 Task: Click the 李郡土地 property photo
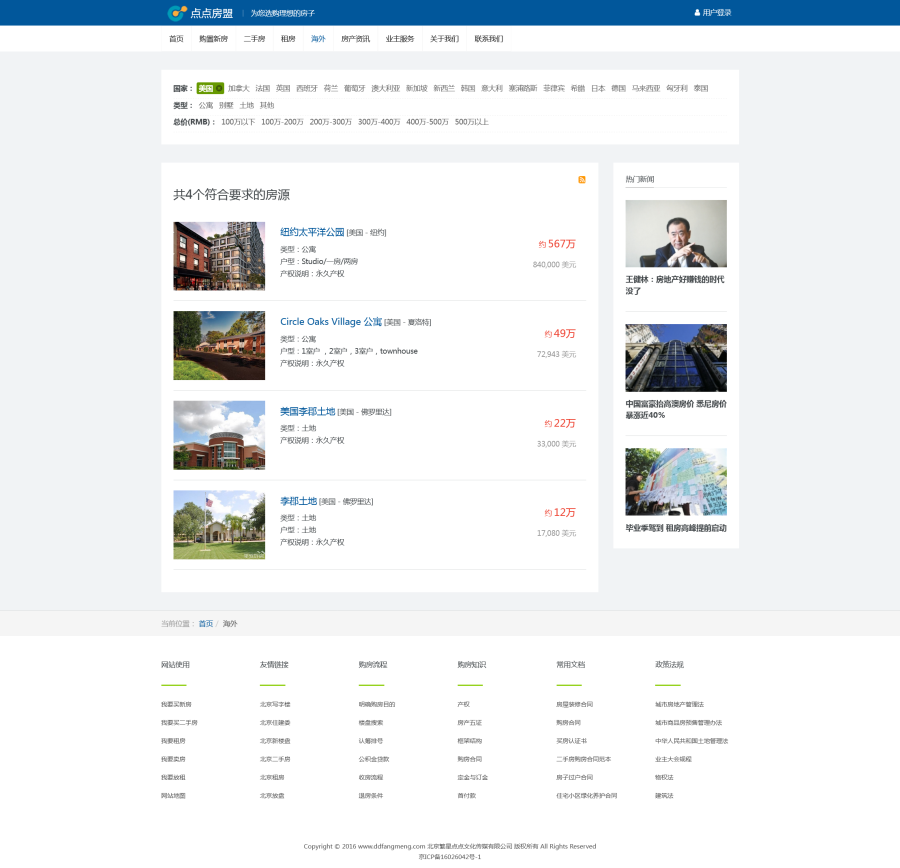[219, 525]
